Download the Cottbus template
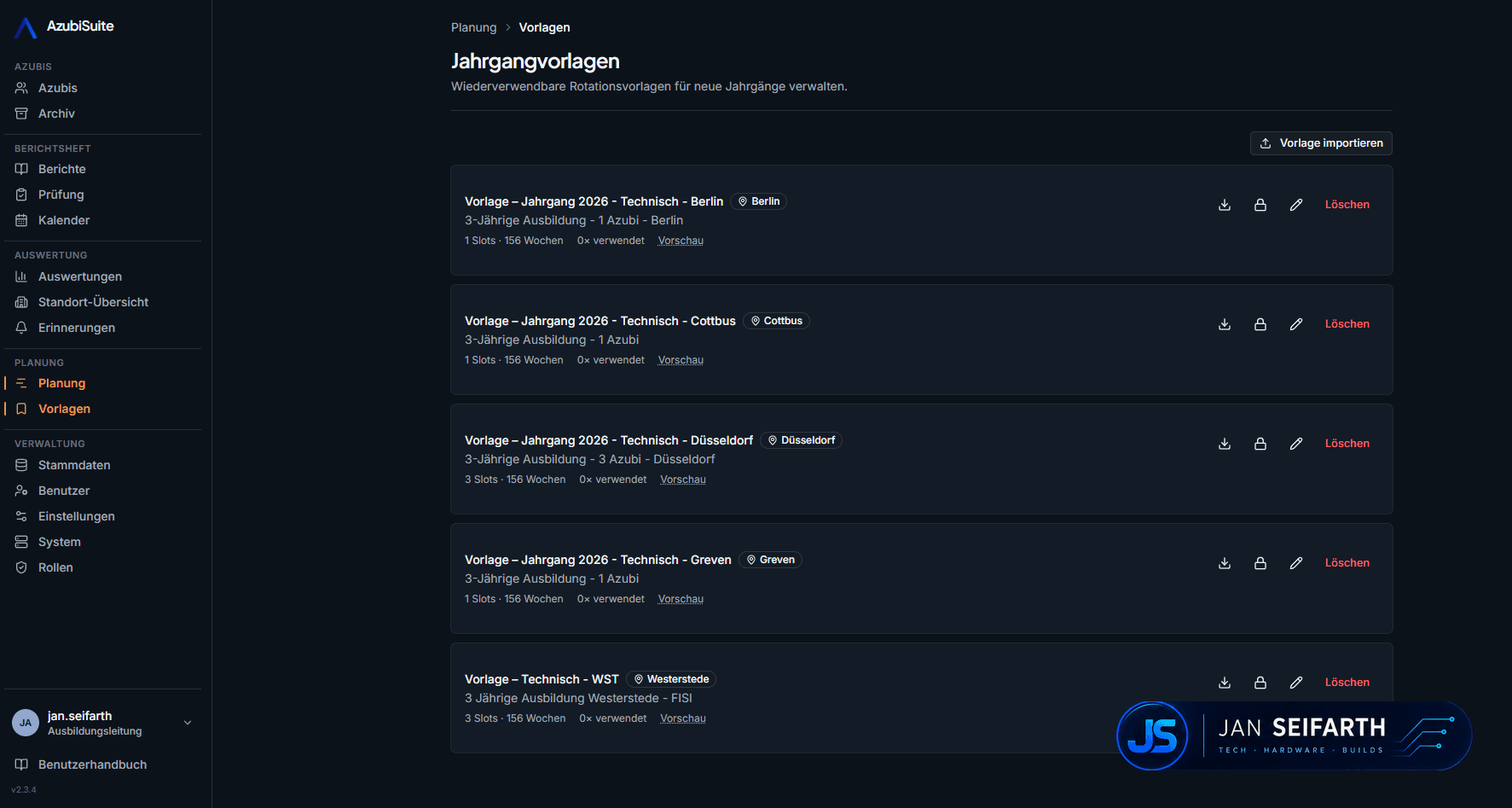Screen dimensions: 1512x808 point(1225,324)
